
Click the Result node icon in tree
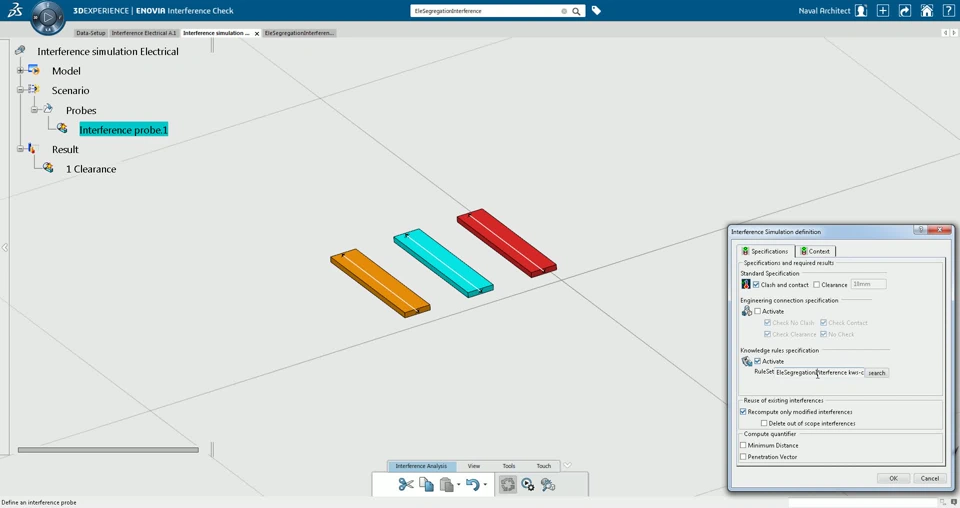click(32, 148)
